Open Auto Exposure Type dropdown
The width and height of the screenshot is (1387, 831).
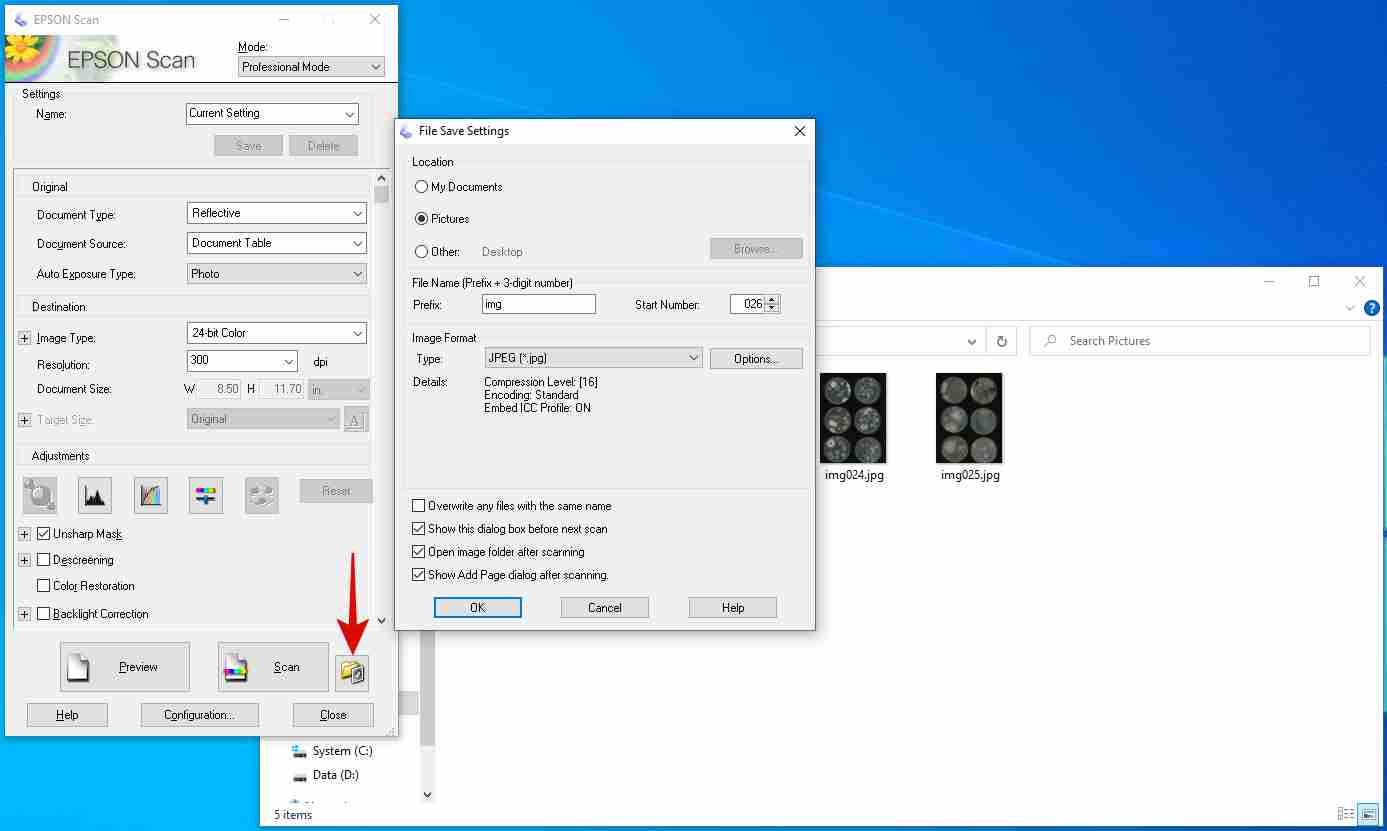pos(277,274)
